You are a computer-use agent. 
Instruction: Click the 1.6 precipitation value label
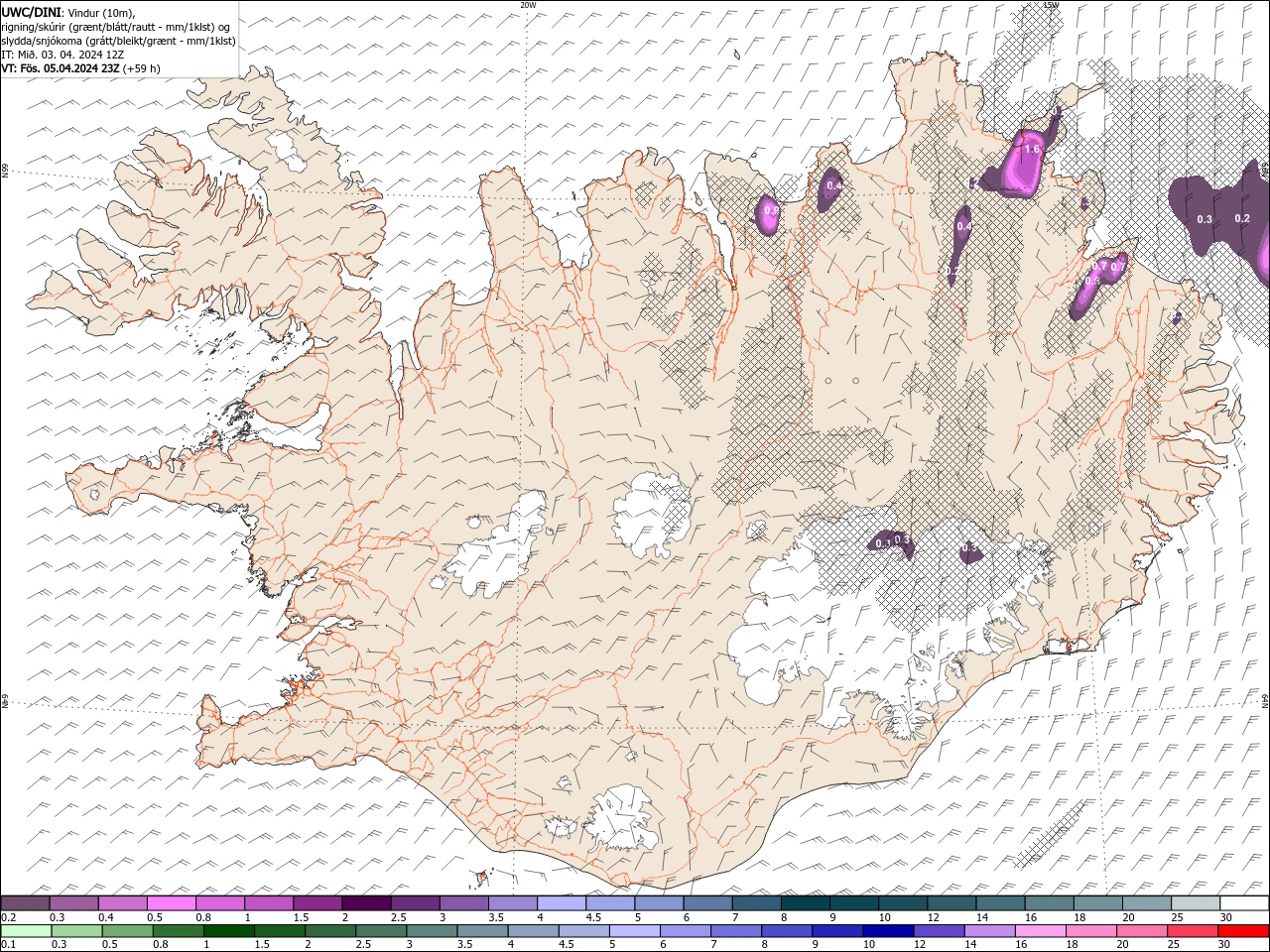[1032, 150]
